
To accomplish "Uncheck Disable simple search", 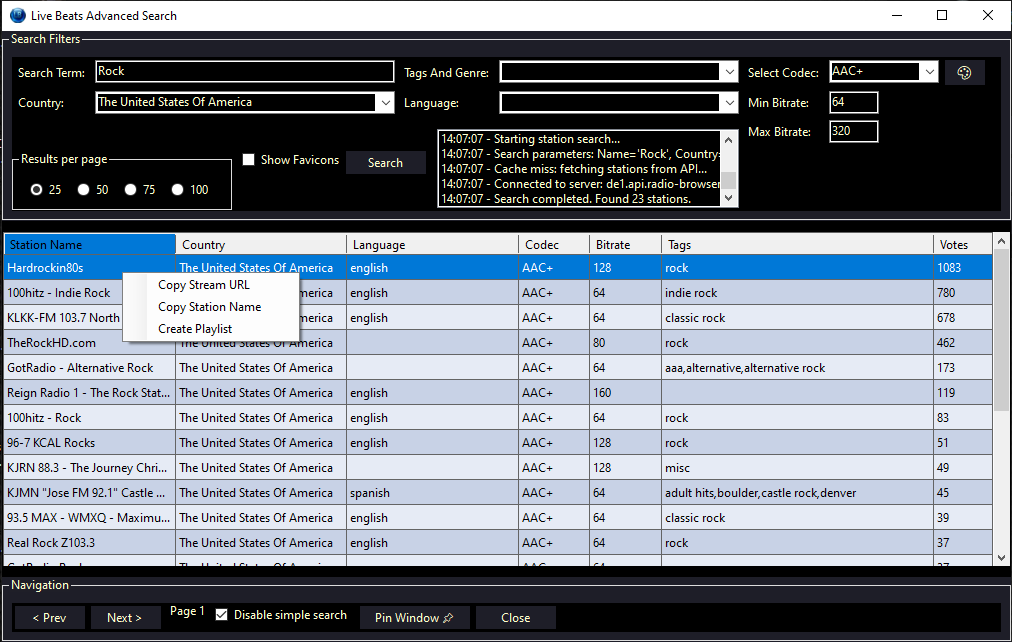I will (x=222, y=616).
